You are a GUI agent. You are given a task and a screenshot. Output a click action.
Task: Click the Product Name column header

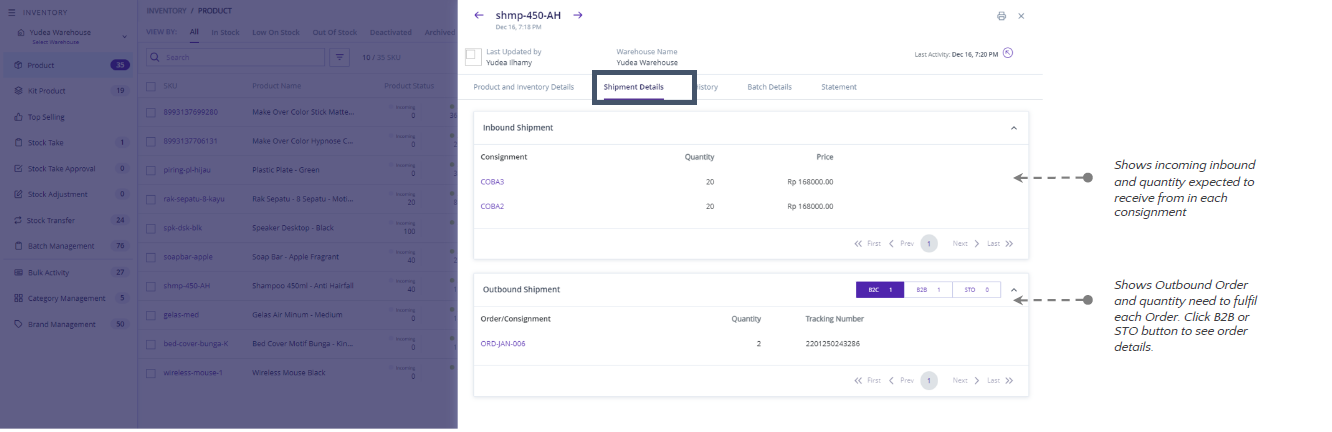(x=277, y=86)
